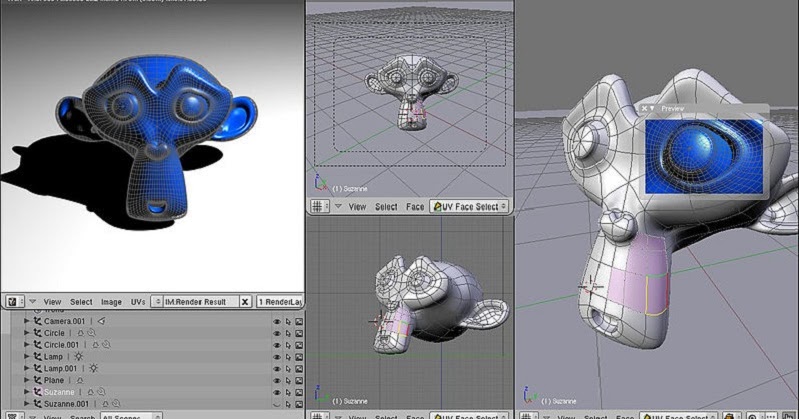Expand the Suzanne.001 tree entry

coord(26,404)
